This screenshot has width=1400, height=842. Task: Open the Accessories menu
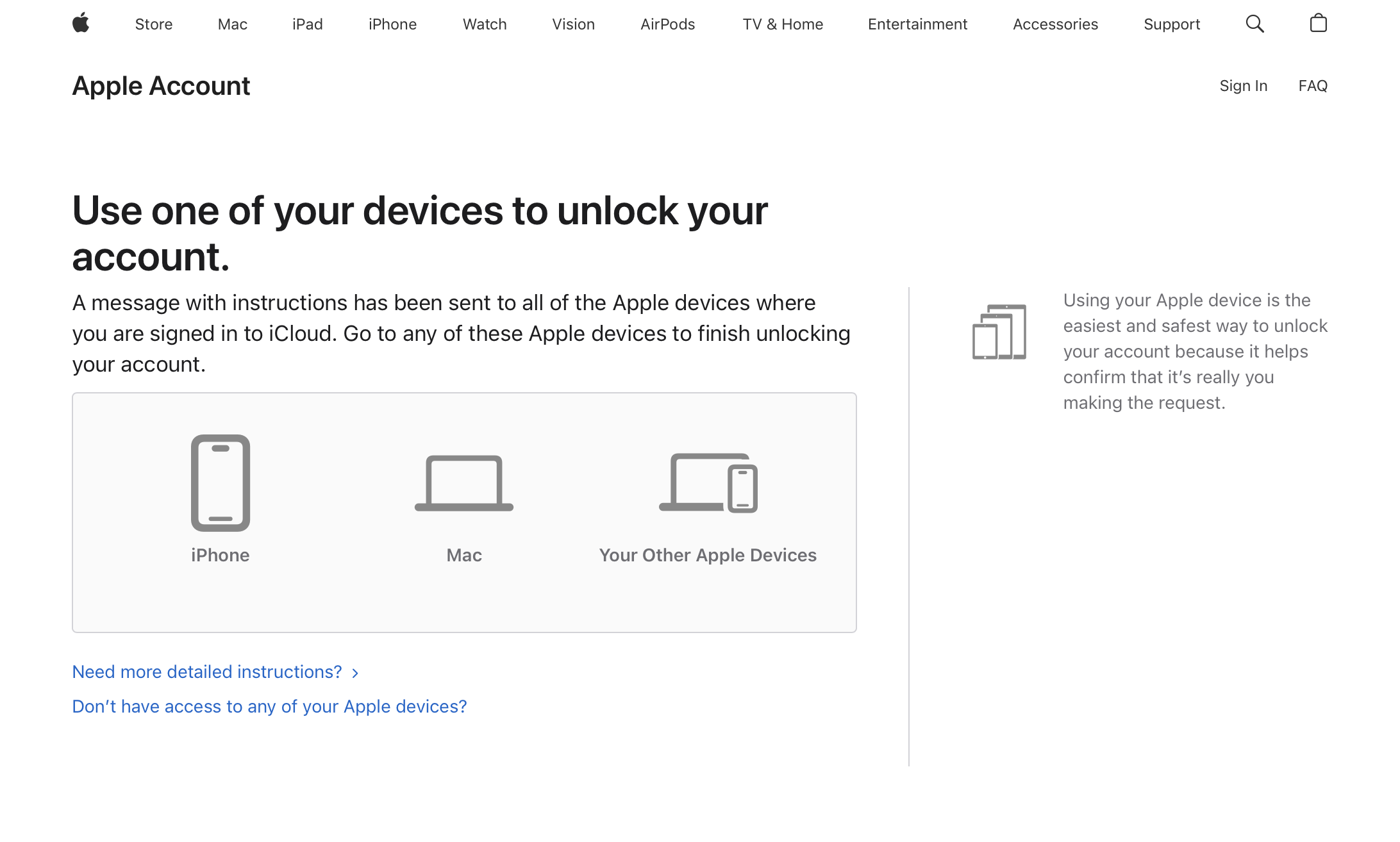pos(1056,24)
